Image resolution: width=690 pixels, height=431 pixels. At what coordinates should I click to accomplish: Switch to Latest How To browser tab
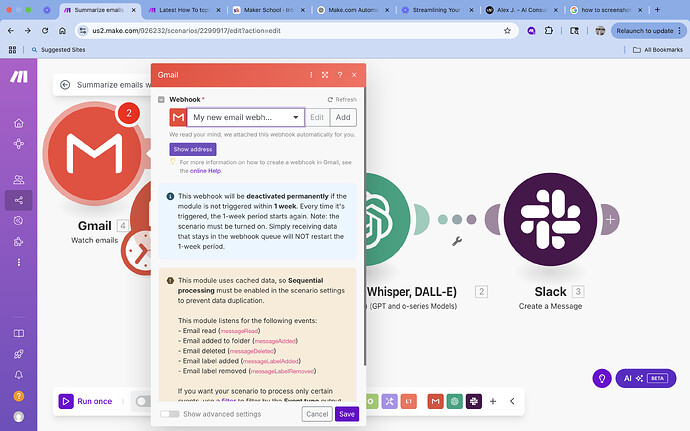(x=184, y=10)
